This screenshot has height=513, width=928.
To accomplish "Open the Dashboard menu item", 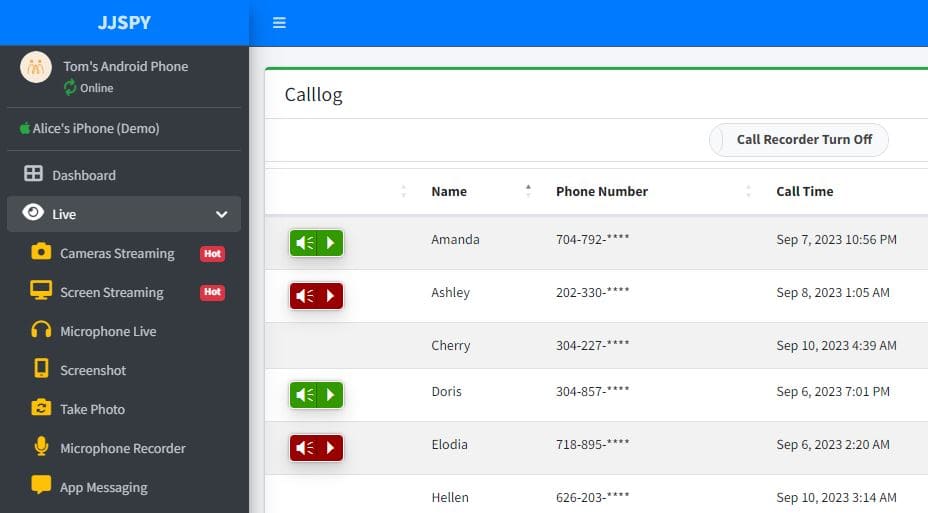I will tap(124, 175).
